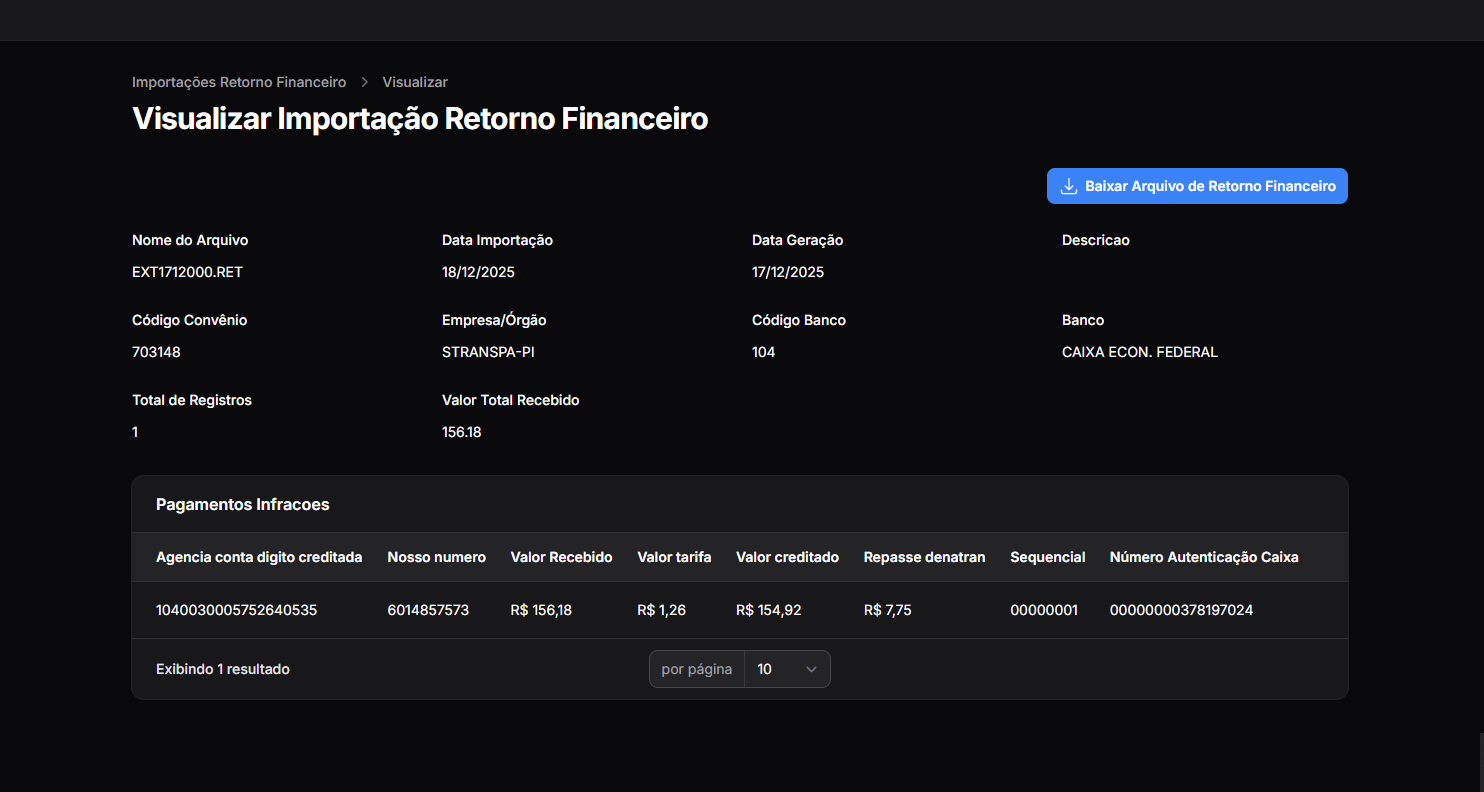Click the download icon in the blue button
Image resolution: width=1484 pixels, height=792 pixels.
coord(1068,186)
